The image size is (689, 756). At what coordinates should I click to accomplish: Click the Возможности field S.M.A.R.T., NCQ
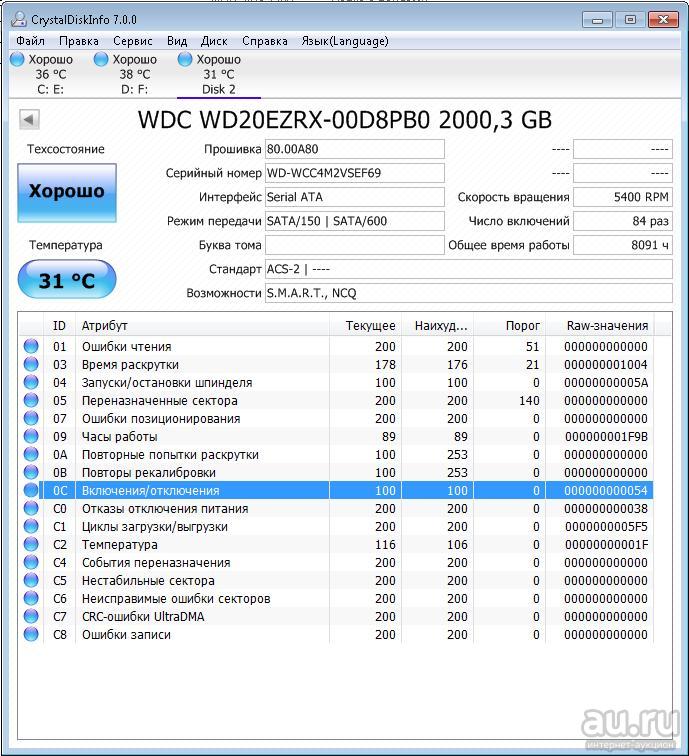click(469, 293)
